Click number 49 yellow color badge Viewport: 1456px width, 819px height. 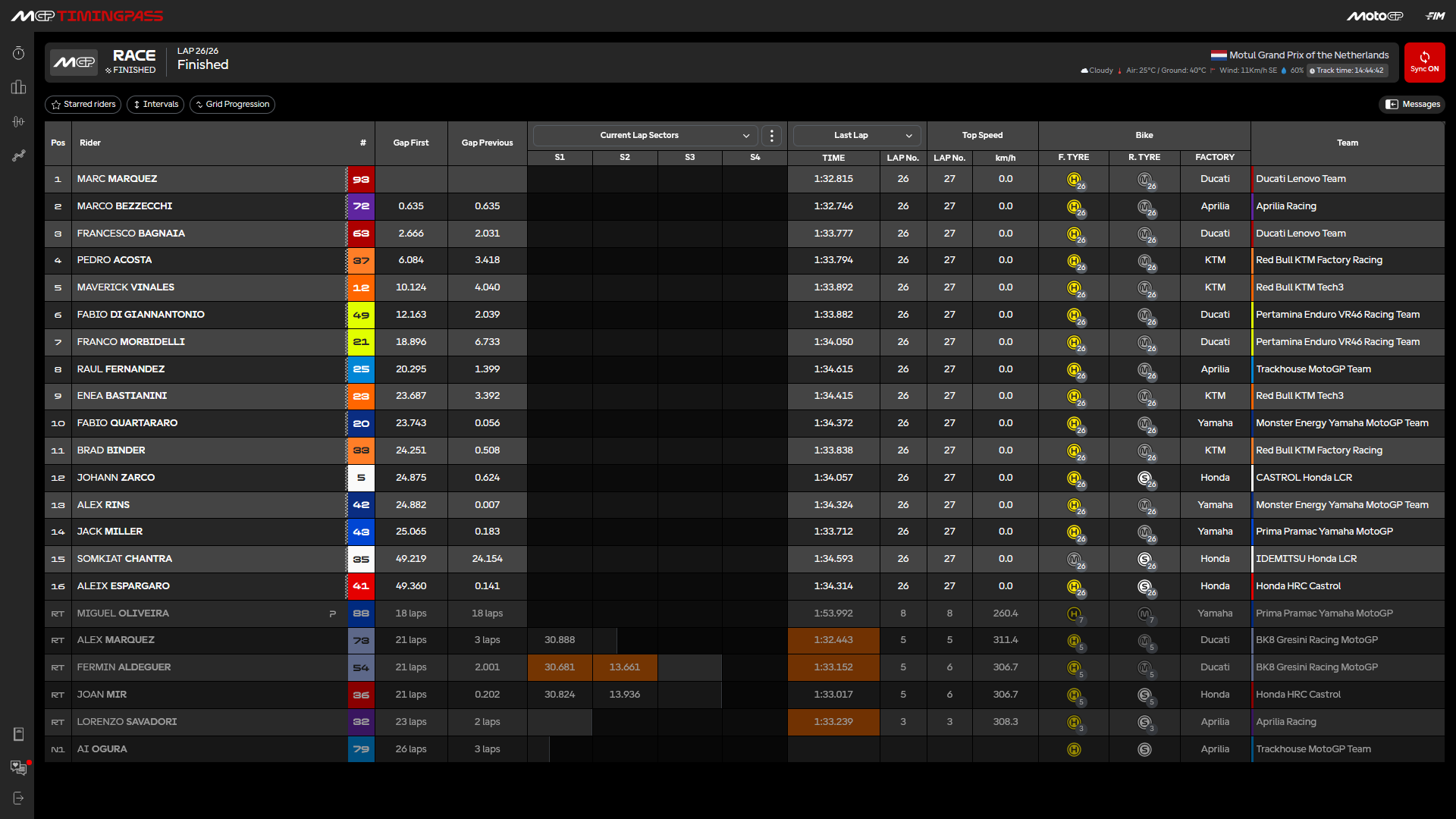point(361,315)
